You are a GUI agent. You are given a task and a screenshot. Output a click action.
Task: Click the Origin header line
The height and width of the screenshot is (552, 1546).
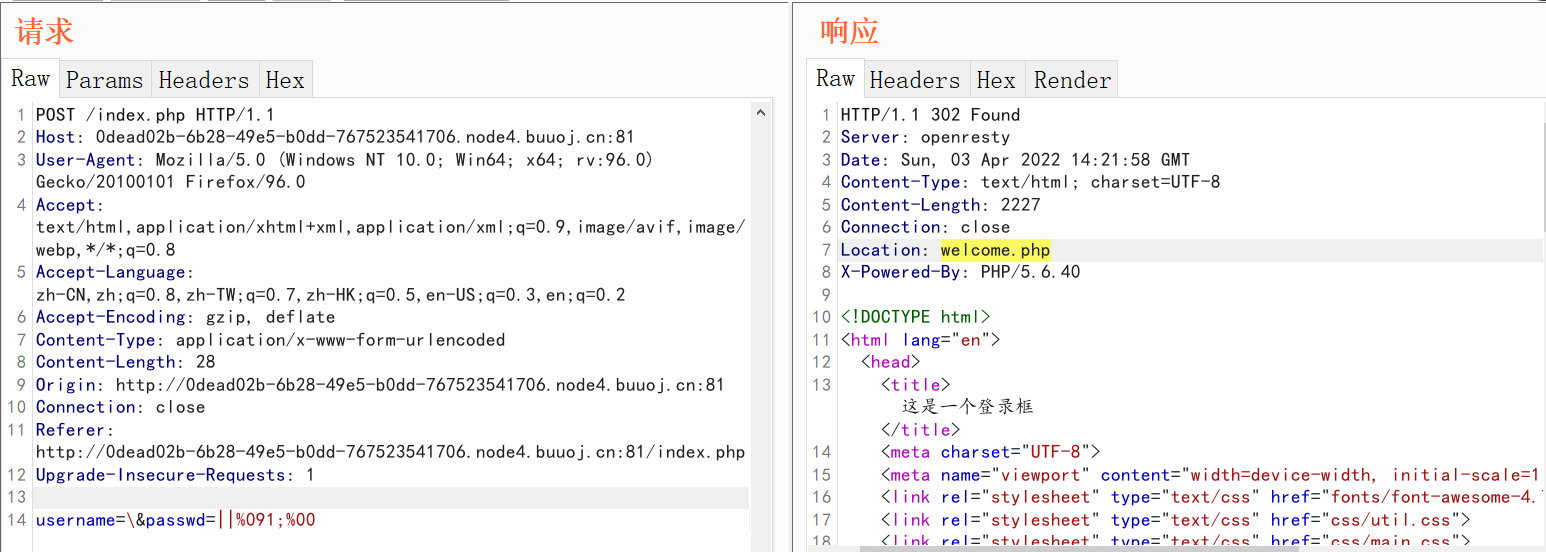(380, 385)
